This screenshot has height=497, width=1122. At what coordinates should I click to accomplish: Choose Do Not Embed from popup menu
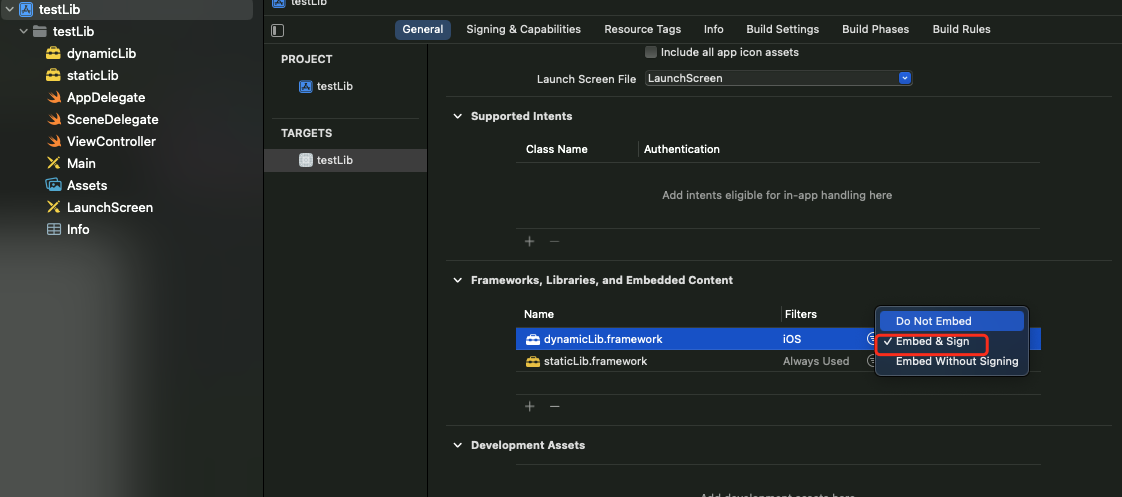point(952,321)
